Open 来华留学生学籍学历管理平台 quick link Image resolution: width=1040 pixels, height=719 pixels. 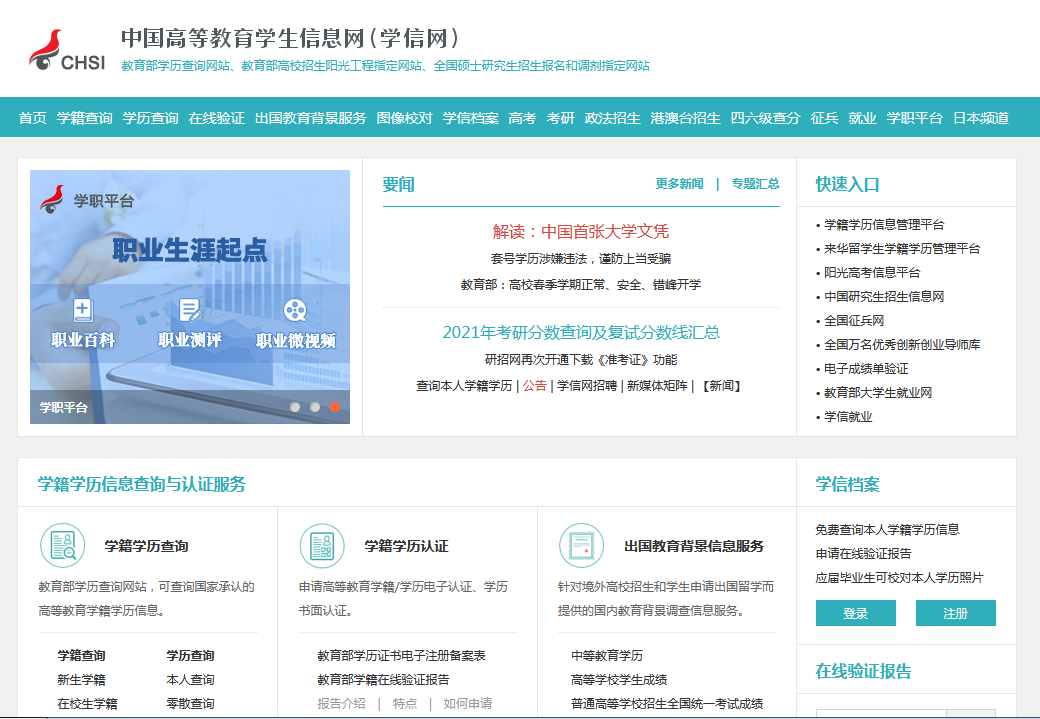coord(902,249)
